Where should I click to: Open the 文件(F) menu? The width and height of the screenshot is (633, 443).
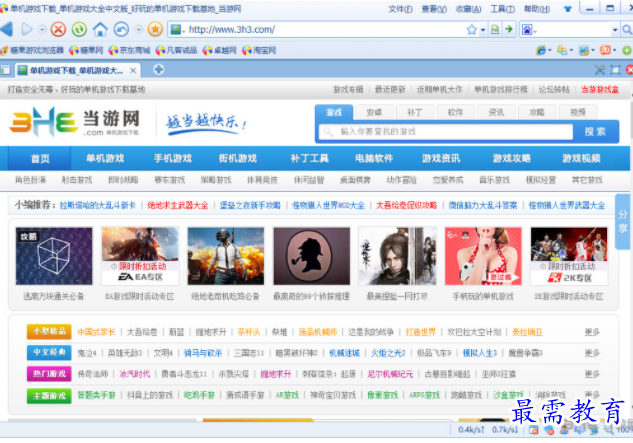pyautogui.click(x=400, y=9)
